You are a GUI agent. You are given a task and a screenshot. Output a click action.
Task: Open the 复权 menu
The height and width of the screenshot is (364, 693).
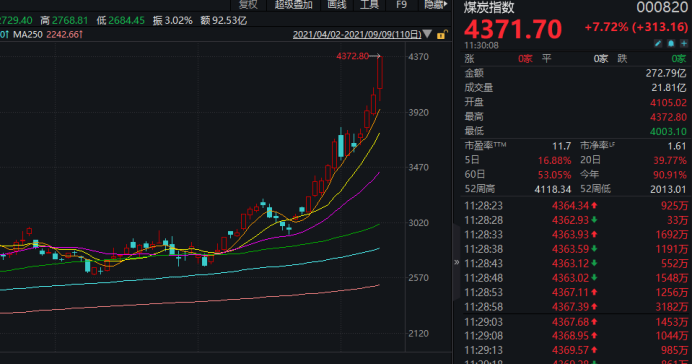point(248,5)
